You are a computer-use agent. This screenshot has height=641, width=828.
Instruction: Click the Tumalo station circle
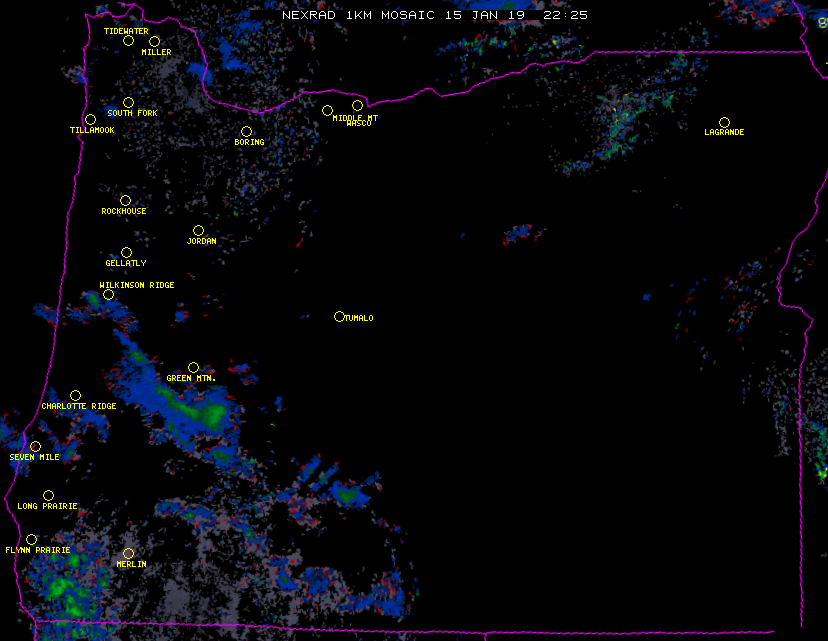[x=339, y=317]
